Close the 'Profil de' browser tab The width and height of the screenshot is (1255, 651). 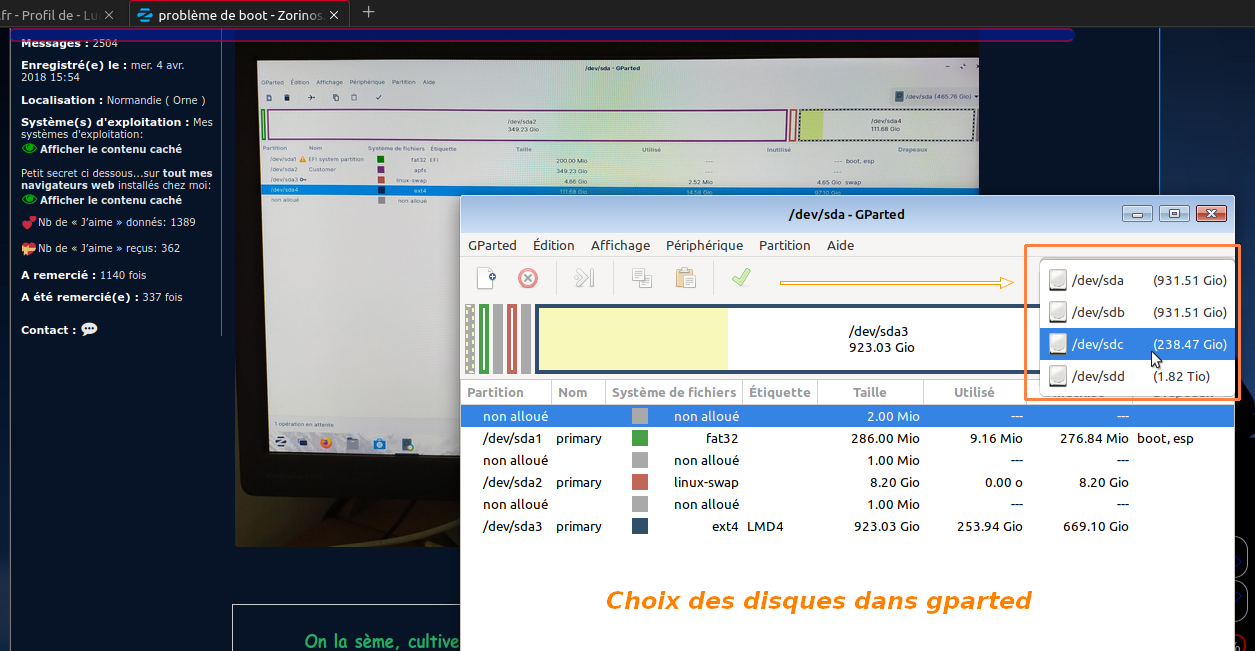point(110,15)
